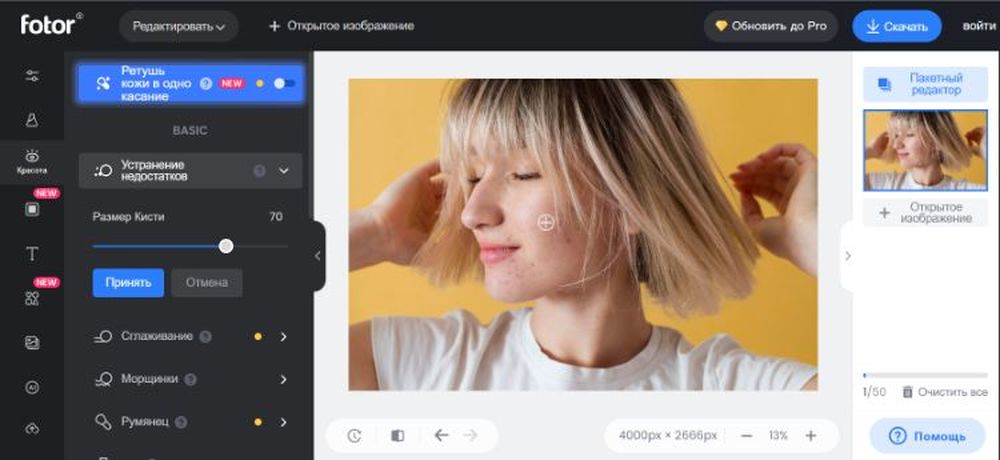Click the Fotor logo
The height and width of the screenshot is (460, 1000).
point(51,24)
